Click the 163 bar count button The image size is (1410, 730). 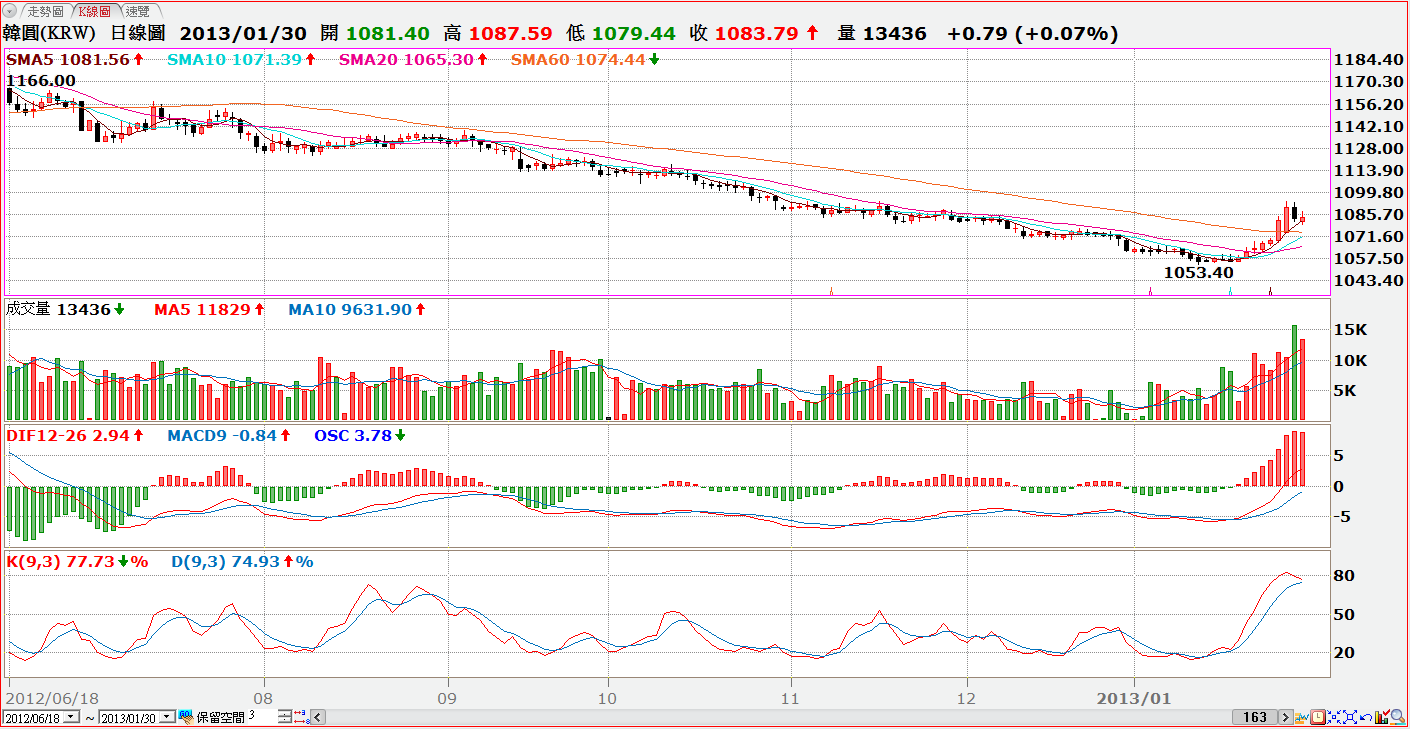click(x=1255, y=717)
